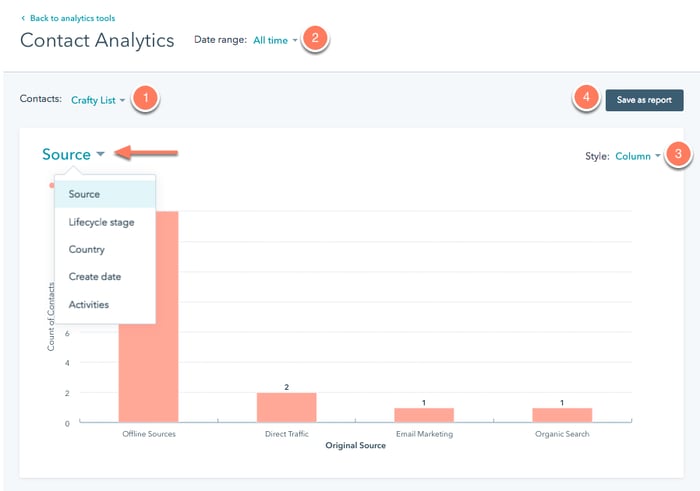
Task: Click the Organic Search axis label
Action: [562, 434]
